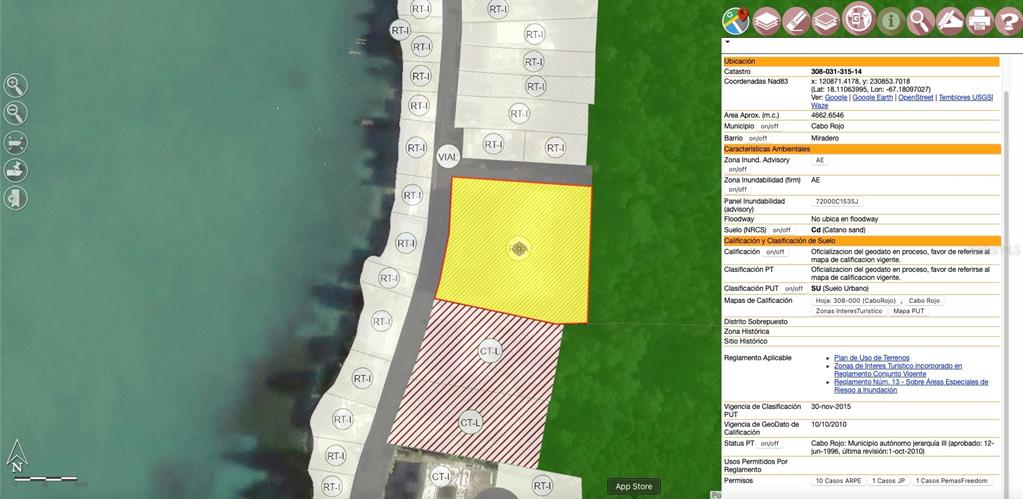Open the help question mark icon
This screenshot has width=1023, height=499.
tap(1008, 20)
